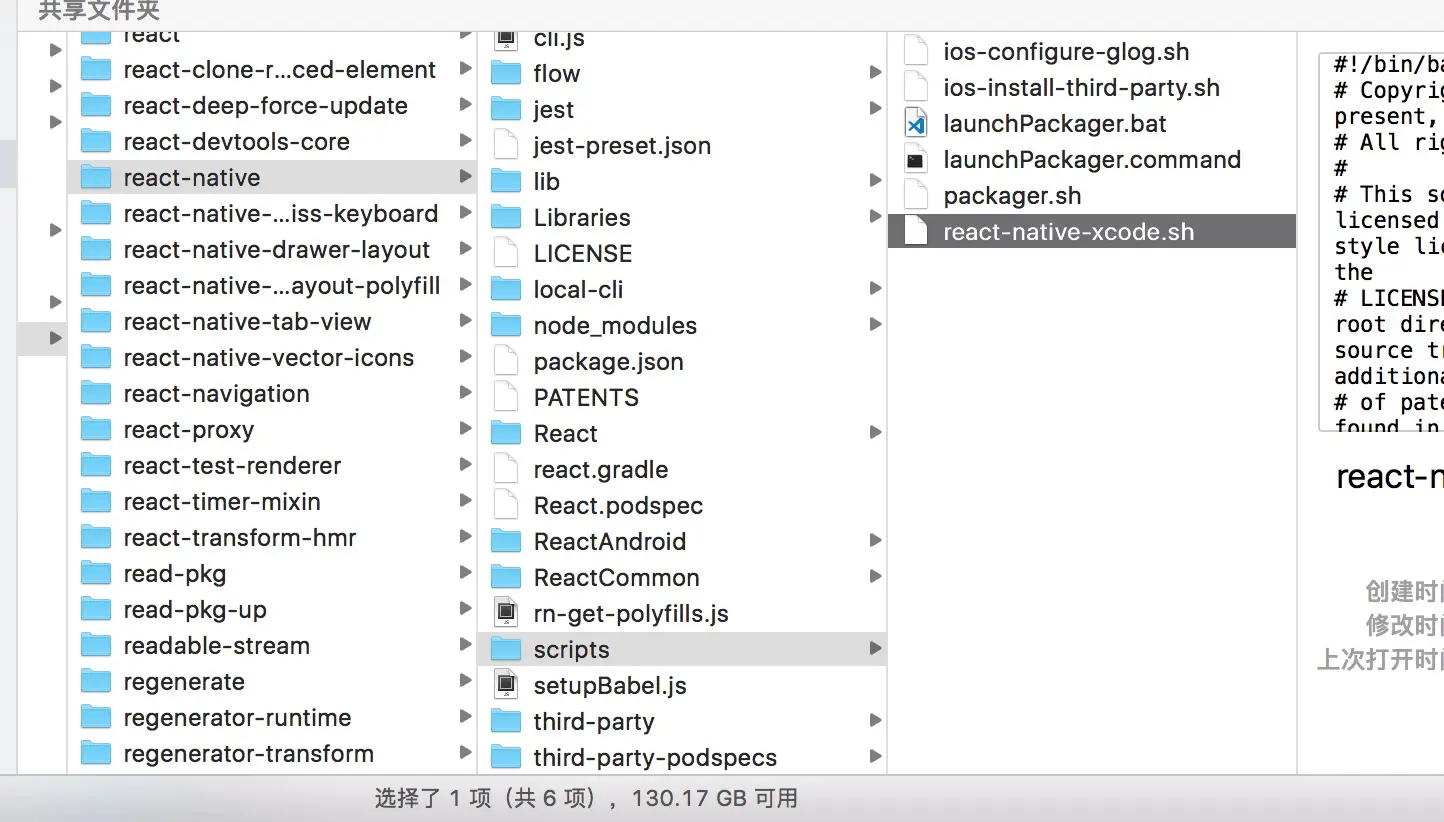Open the react-test-renderer folder
This screenshot has width=1444, height=822.
click(272, 466)
